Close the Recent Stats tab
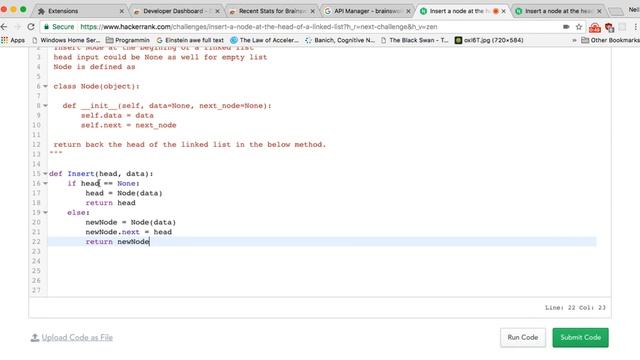The width and height of the screenshot is (640, 360). pos(313,11)
